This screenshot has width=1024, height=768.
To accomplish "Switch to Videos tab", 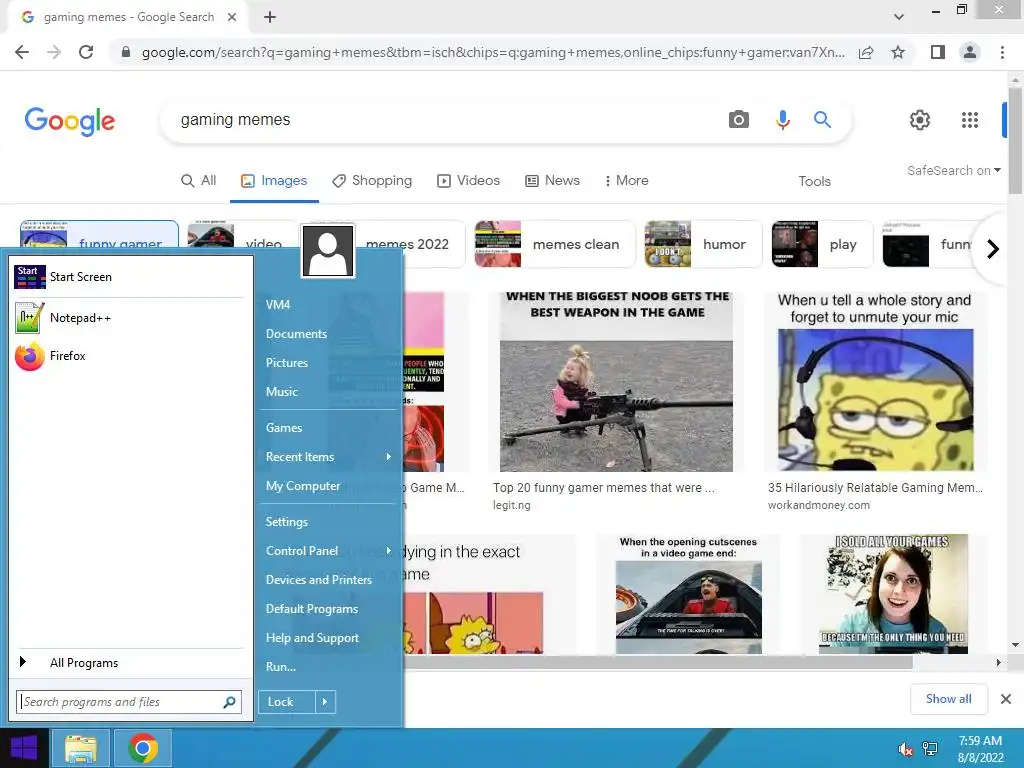I will click(x=468, y=181).
